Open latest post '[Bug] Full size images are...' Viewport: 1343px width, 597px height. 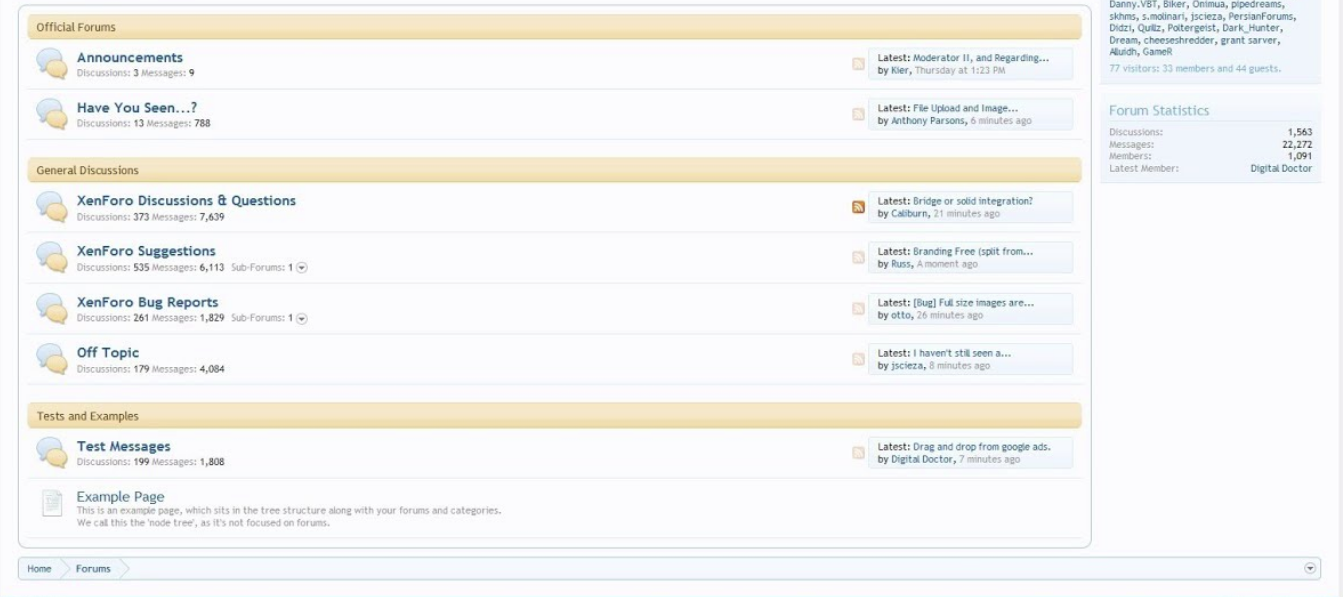click(x=974, y=302)
